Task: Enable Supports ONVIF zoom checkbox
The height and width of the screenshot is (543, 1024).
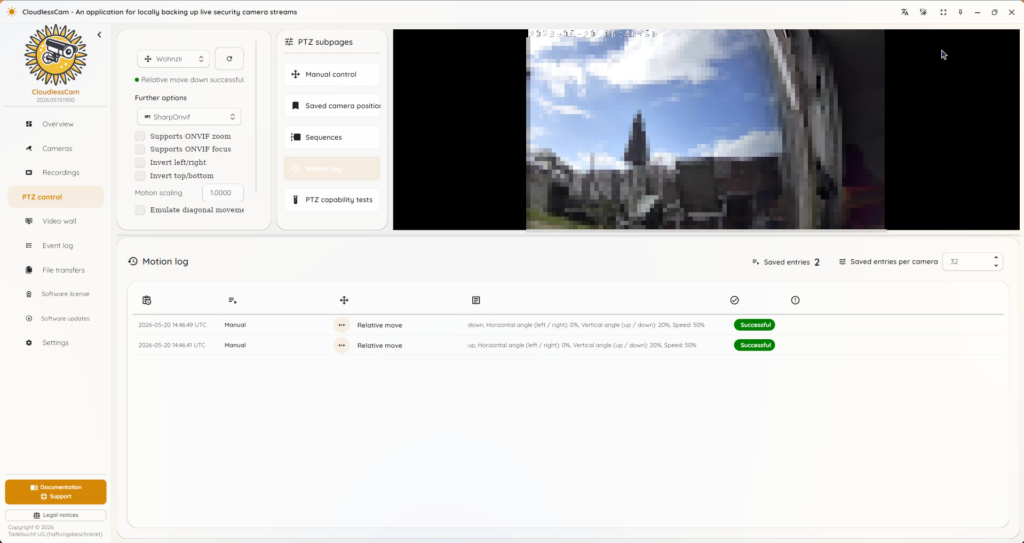Action: click(140, 136)
